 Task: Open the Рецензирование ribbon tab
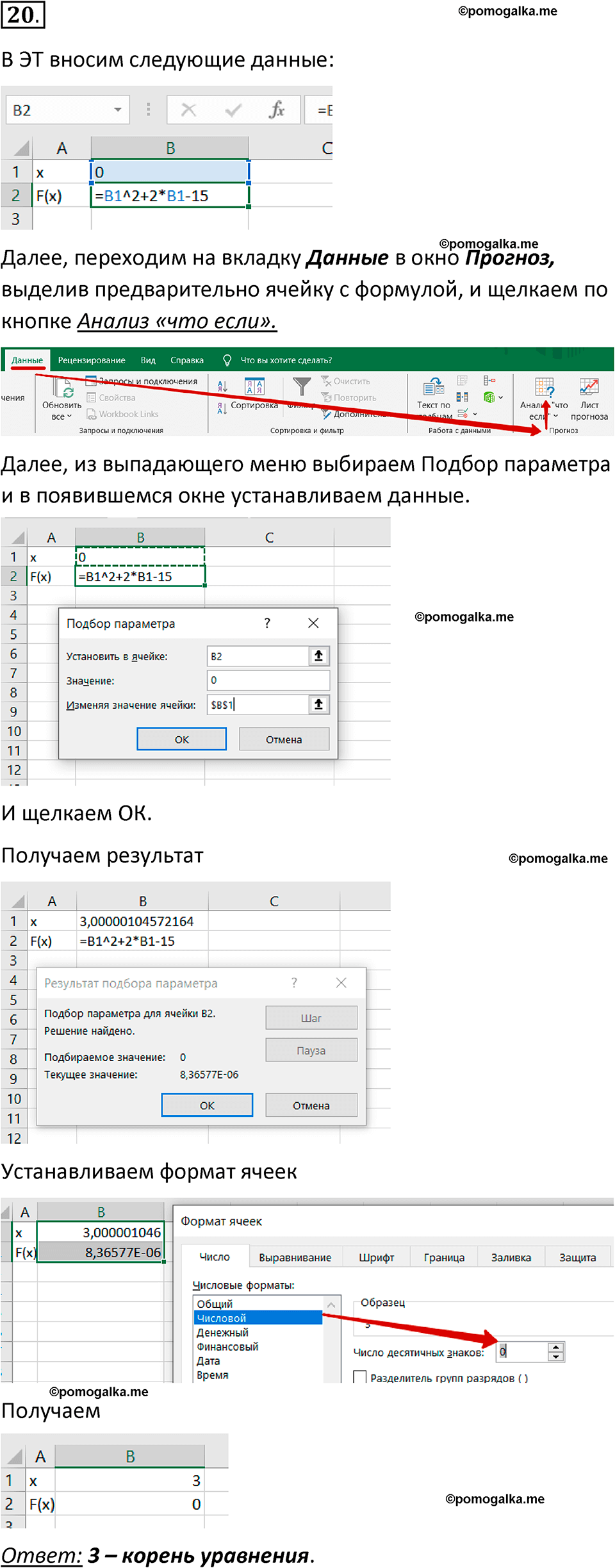tap(92, 360)
